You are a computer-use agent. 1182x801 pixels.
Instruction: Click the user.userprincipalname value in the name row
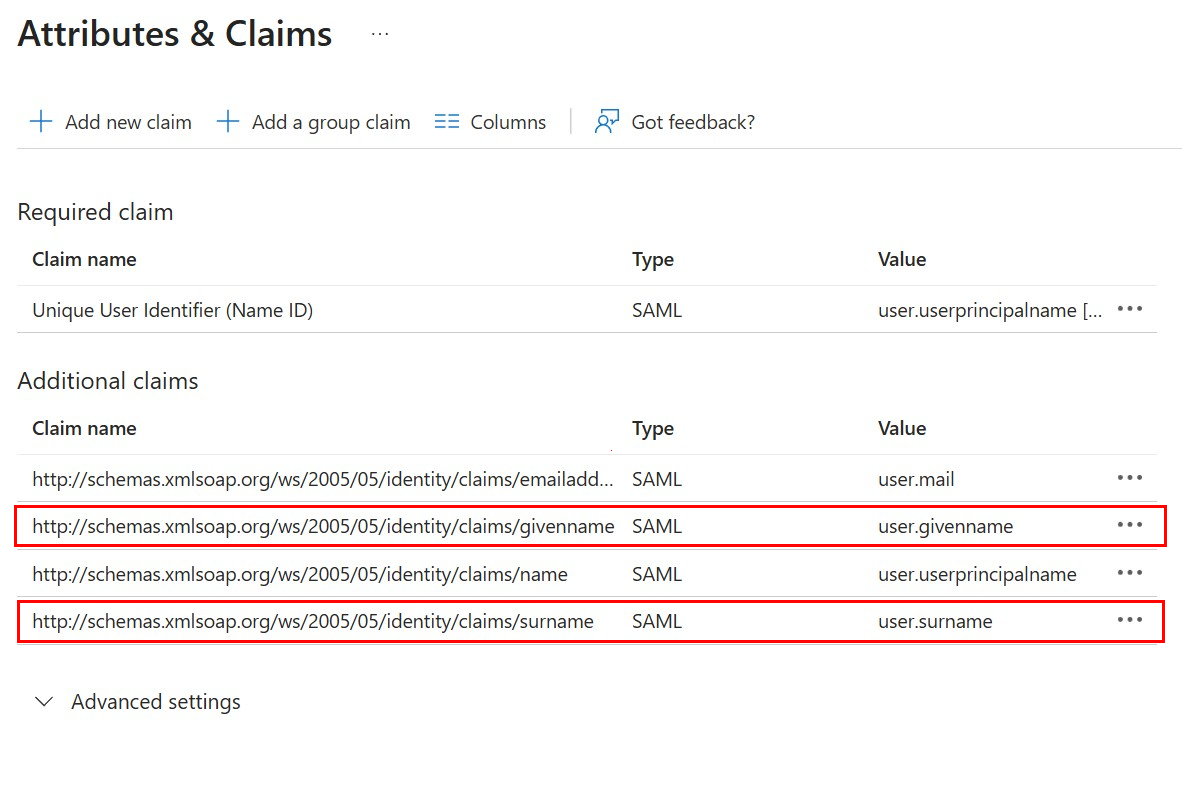(x=977, y=573)
